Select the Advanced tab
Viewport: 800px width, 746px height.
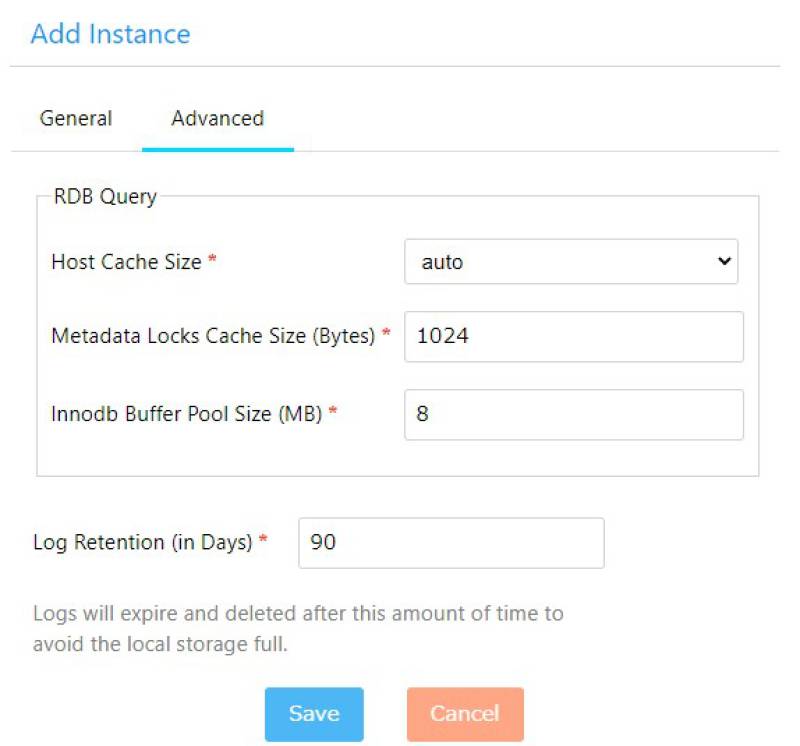pyautogui.click(x=217, y=118)
